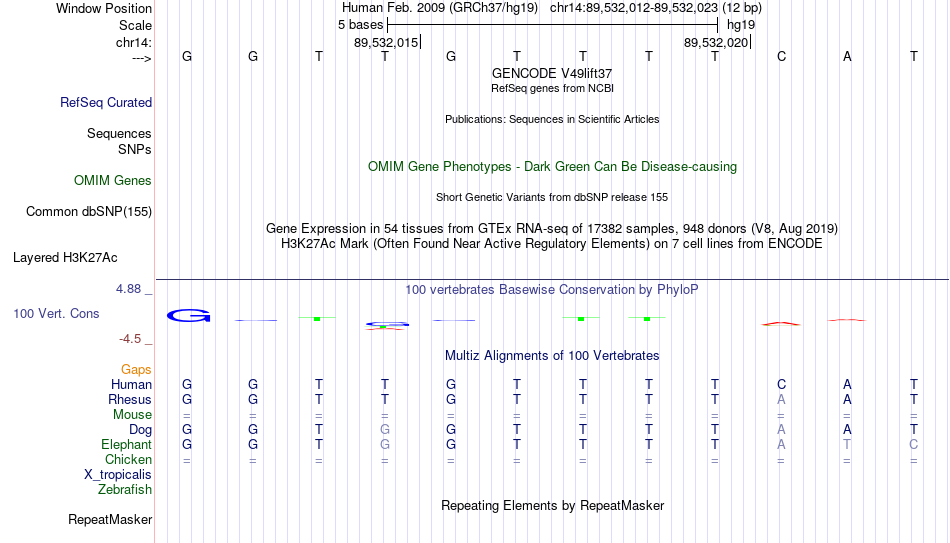
Task: Select the Rhesus species label
Action: pos(130,399)
